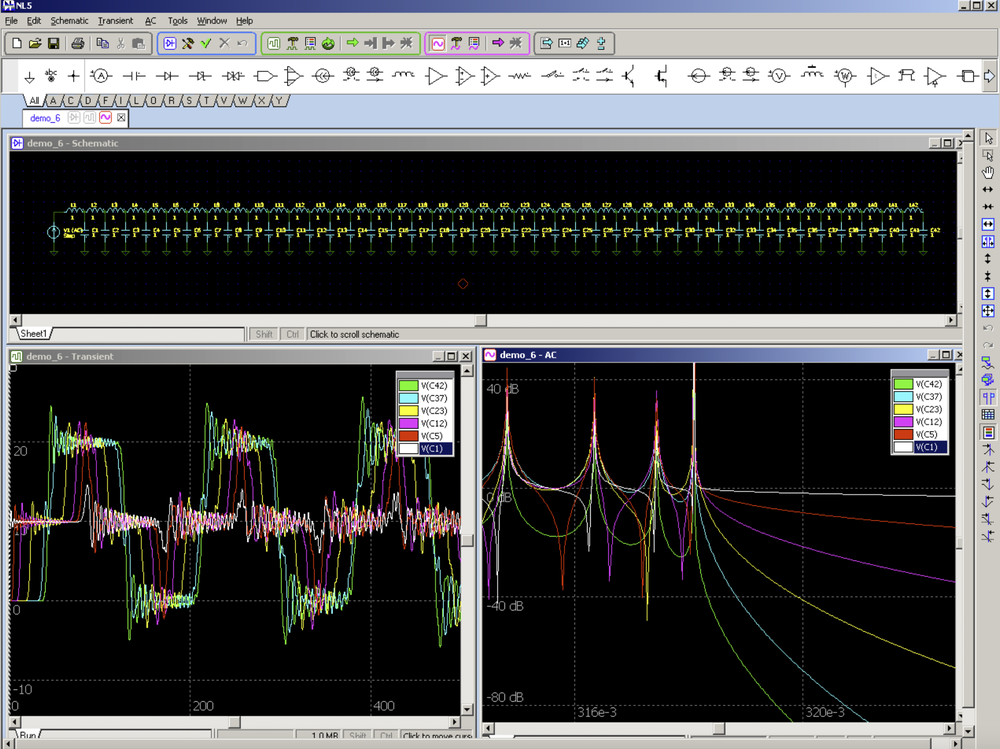Click the Save file toolbar icon

53,43
